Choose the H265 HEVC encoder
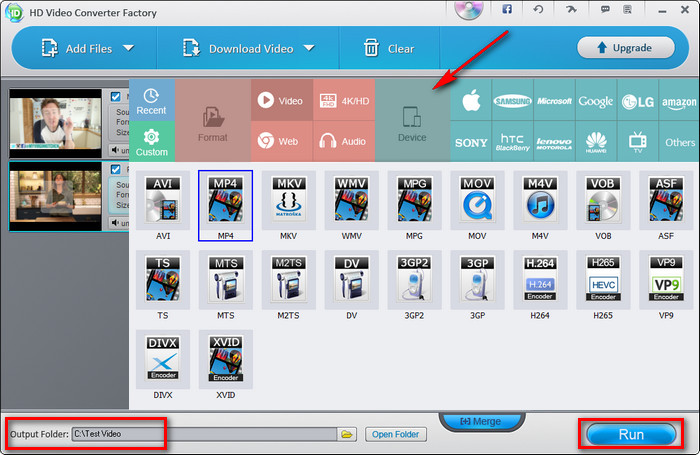This screenshot has height=455, width=700. [x=603, y=280]
